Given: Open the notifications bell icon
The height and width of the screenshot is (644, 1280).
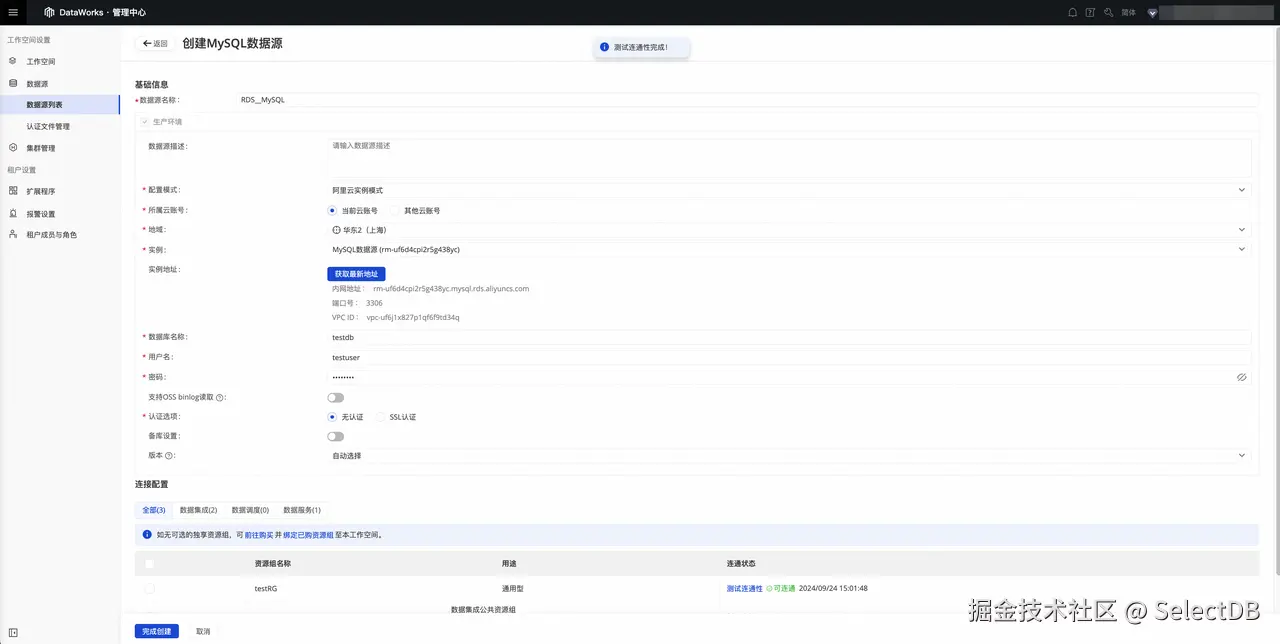Looking at the screenshot, I should (1073, 12).
